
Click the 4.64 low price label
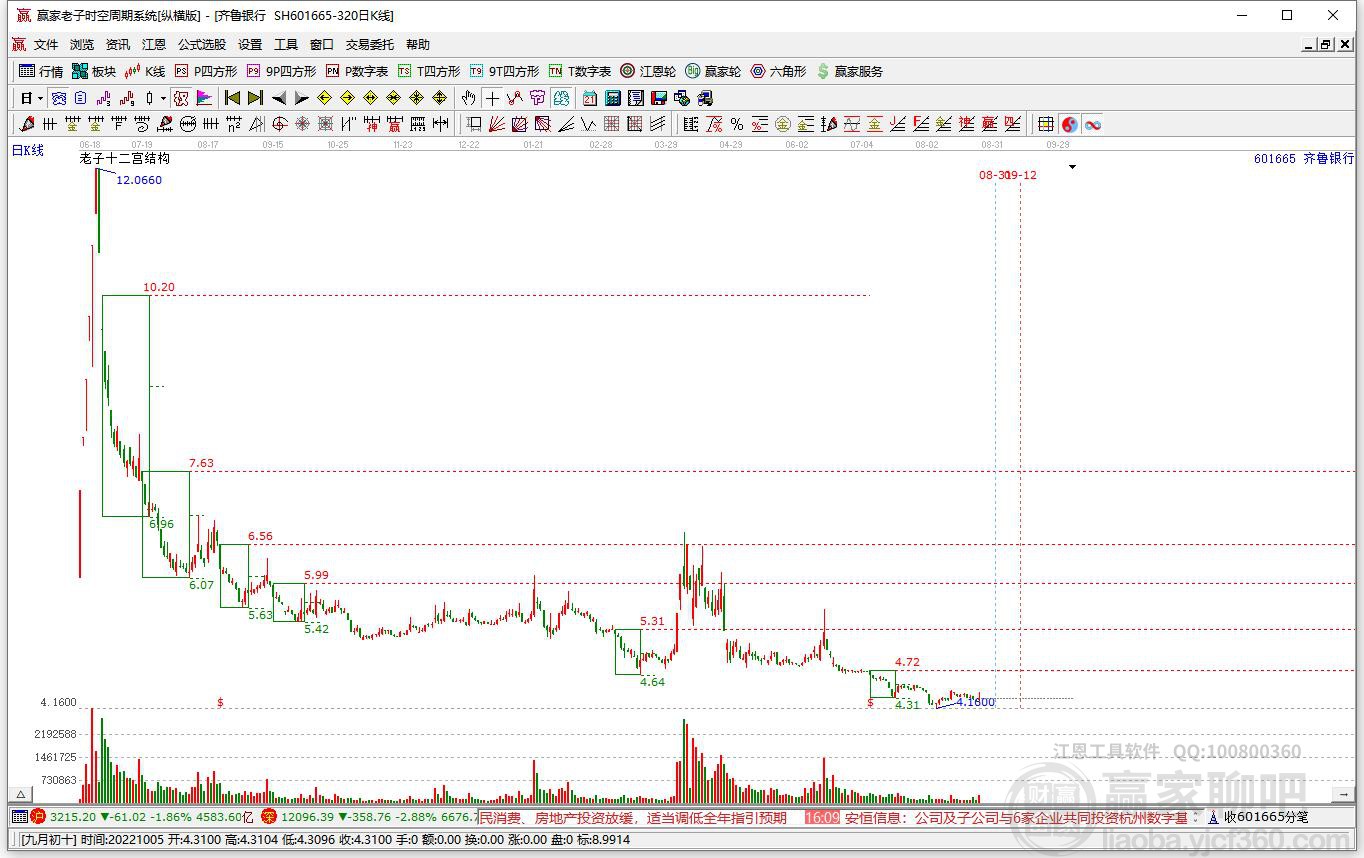tap(652, 682)
